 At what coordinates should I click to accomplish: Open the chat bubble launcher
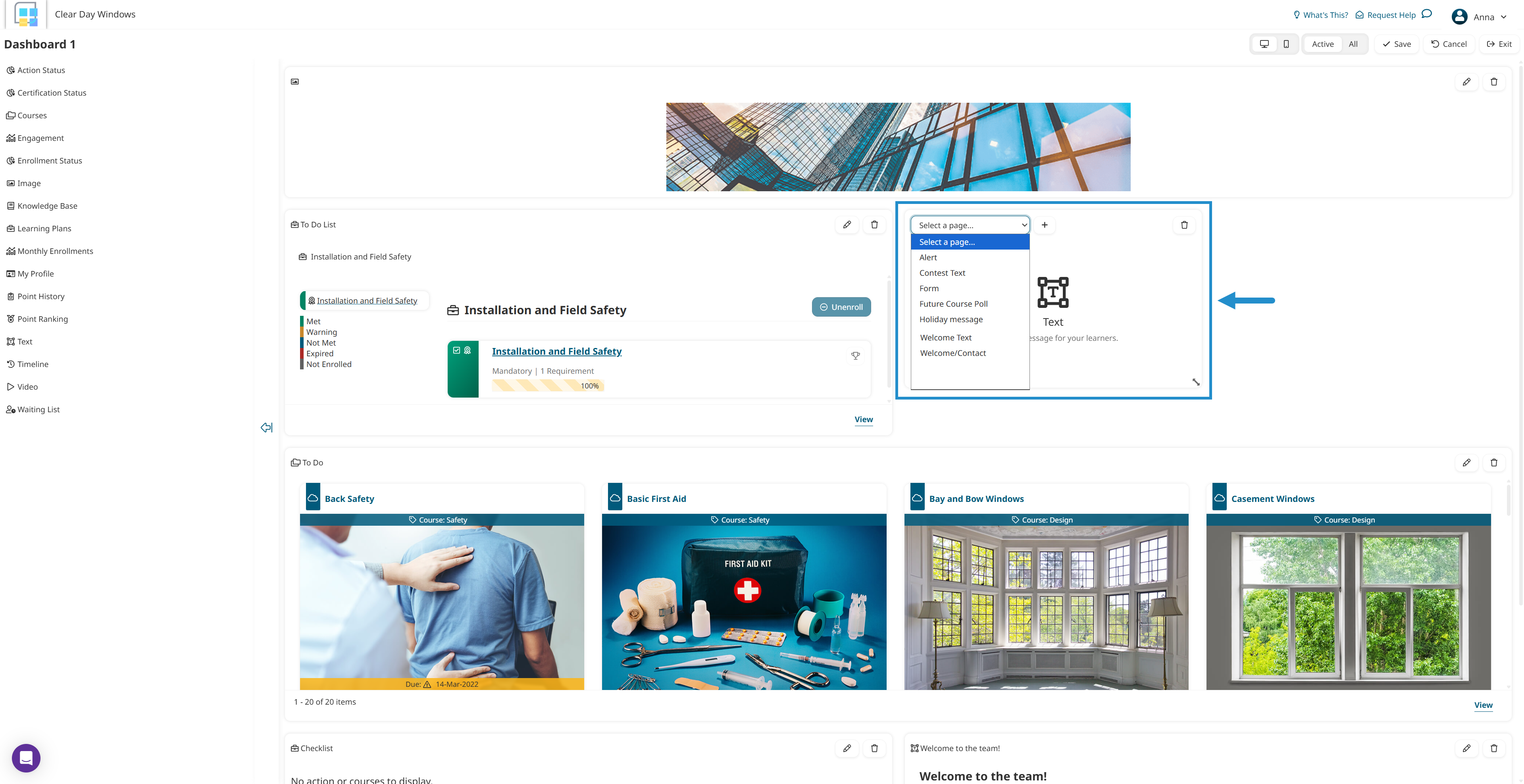pos(26,757)
